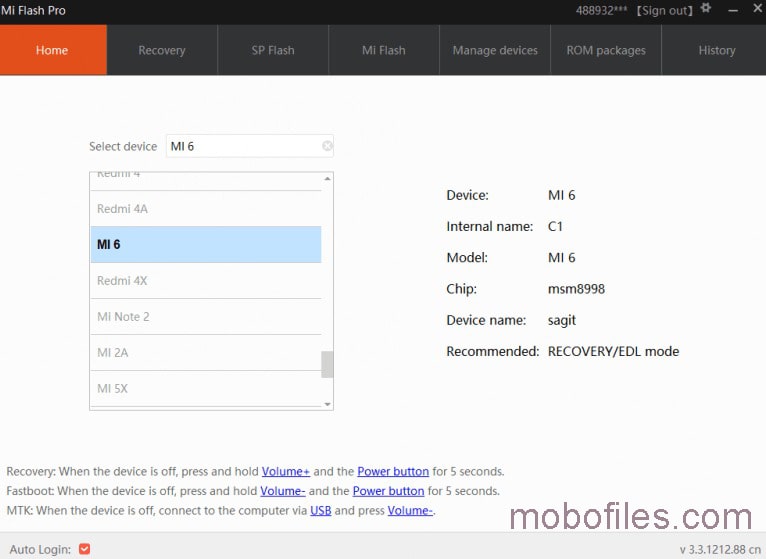Click the msm8998 chip value
766x559 pixels.
click(x=576, y=289)
